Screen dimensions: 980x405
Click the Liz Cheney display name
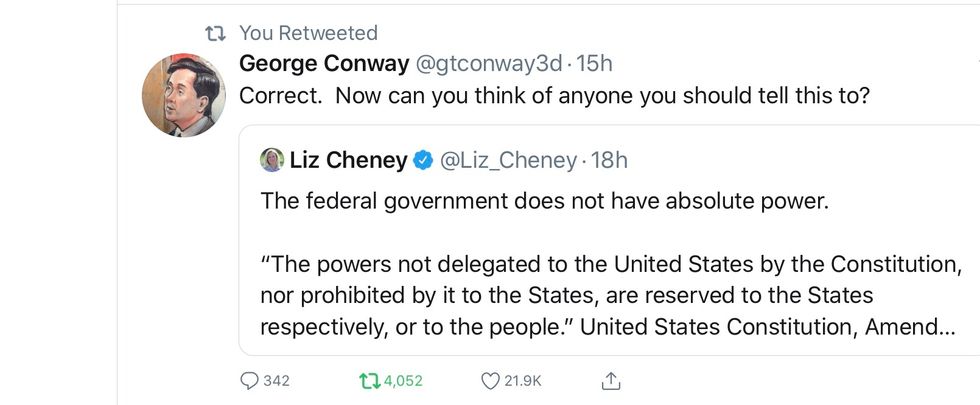click(x=348, y=160)
